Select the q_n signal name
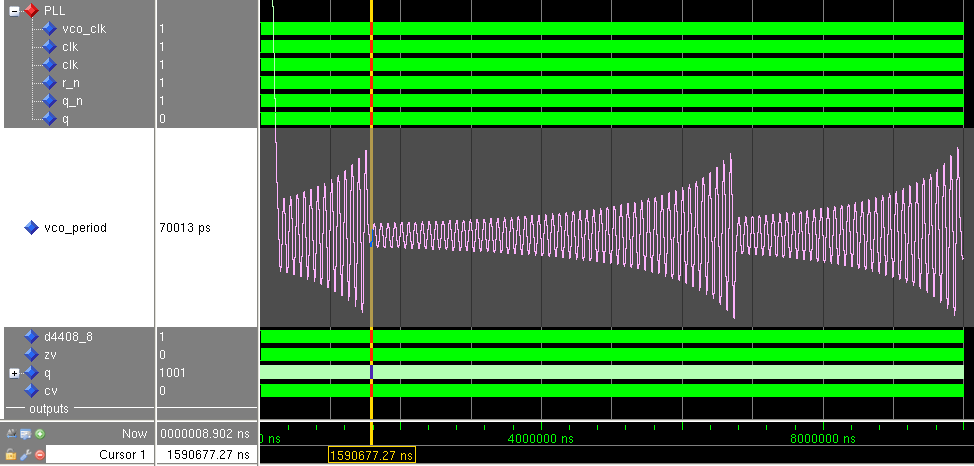 (72, 101)
